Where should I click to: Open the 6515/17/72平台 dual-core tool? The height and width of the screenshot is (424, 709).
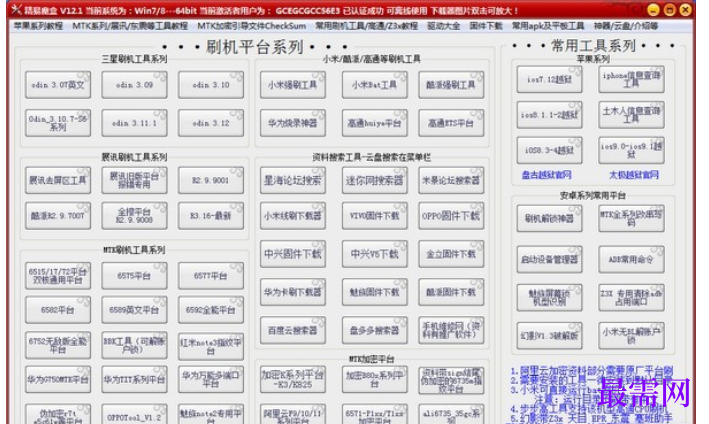(x=58, y=275)
